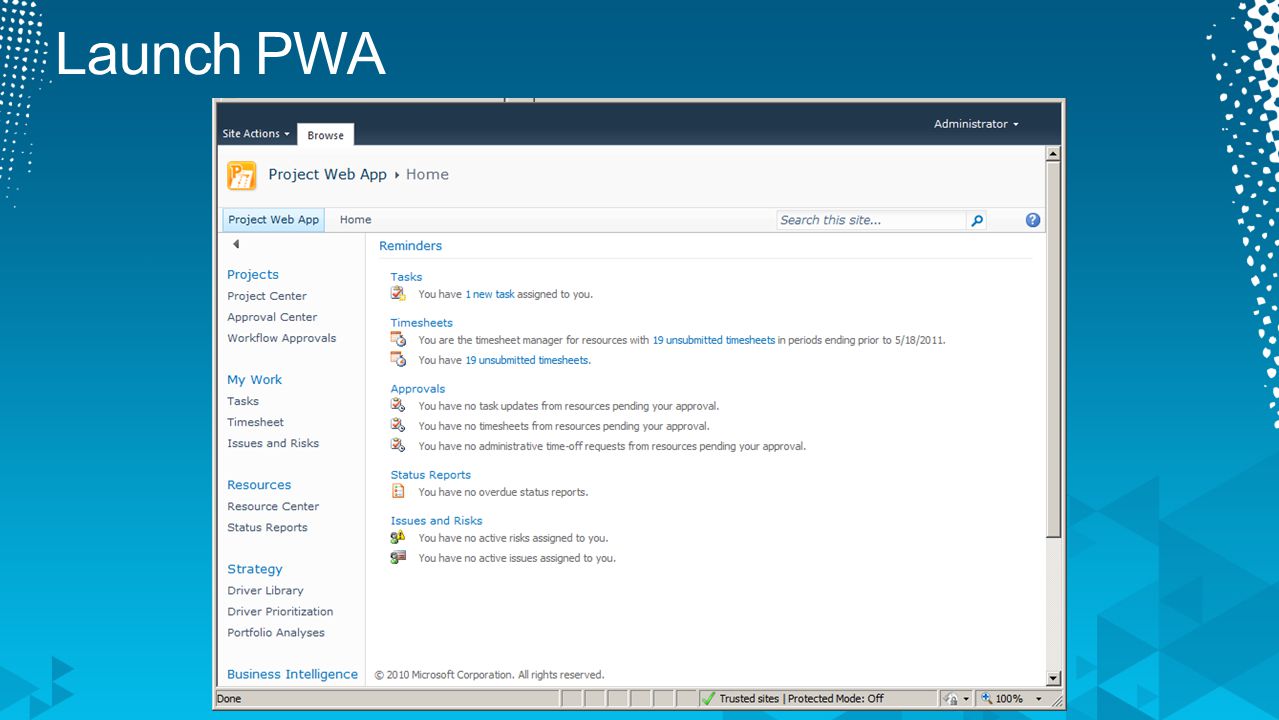
Task: Open the Strategy heading
Action: [255, 569]
